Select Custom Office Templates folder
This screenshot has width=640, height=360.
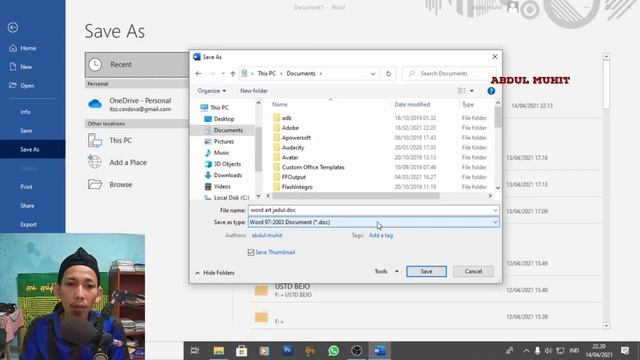tap(313, 167)
